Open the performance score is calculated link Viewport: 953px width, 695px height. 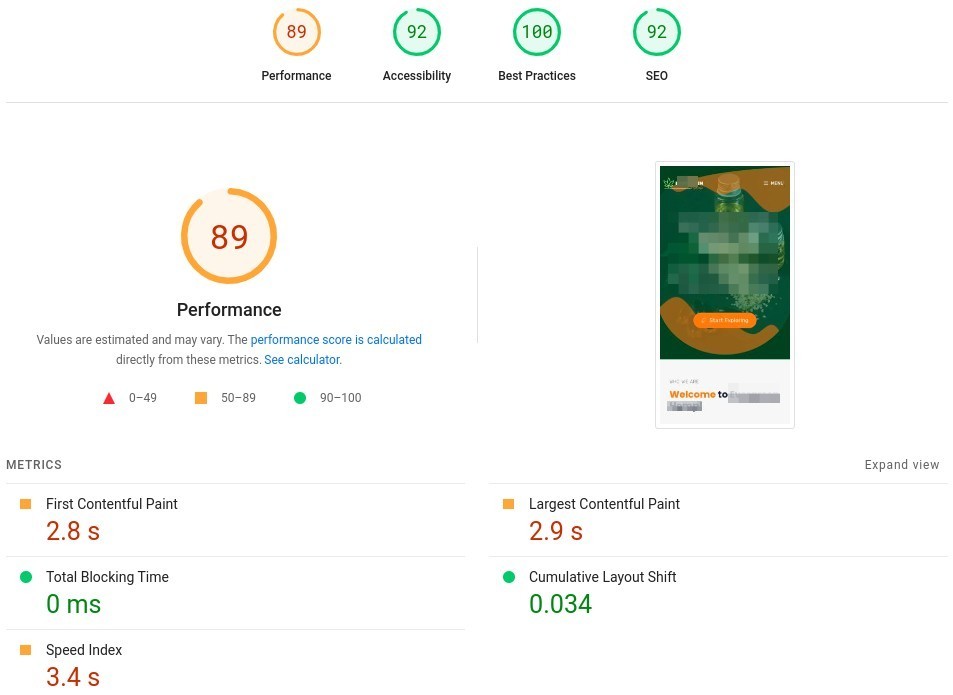click(336, 340)
